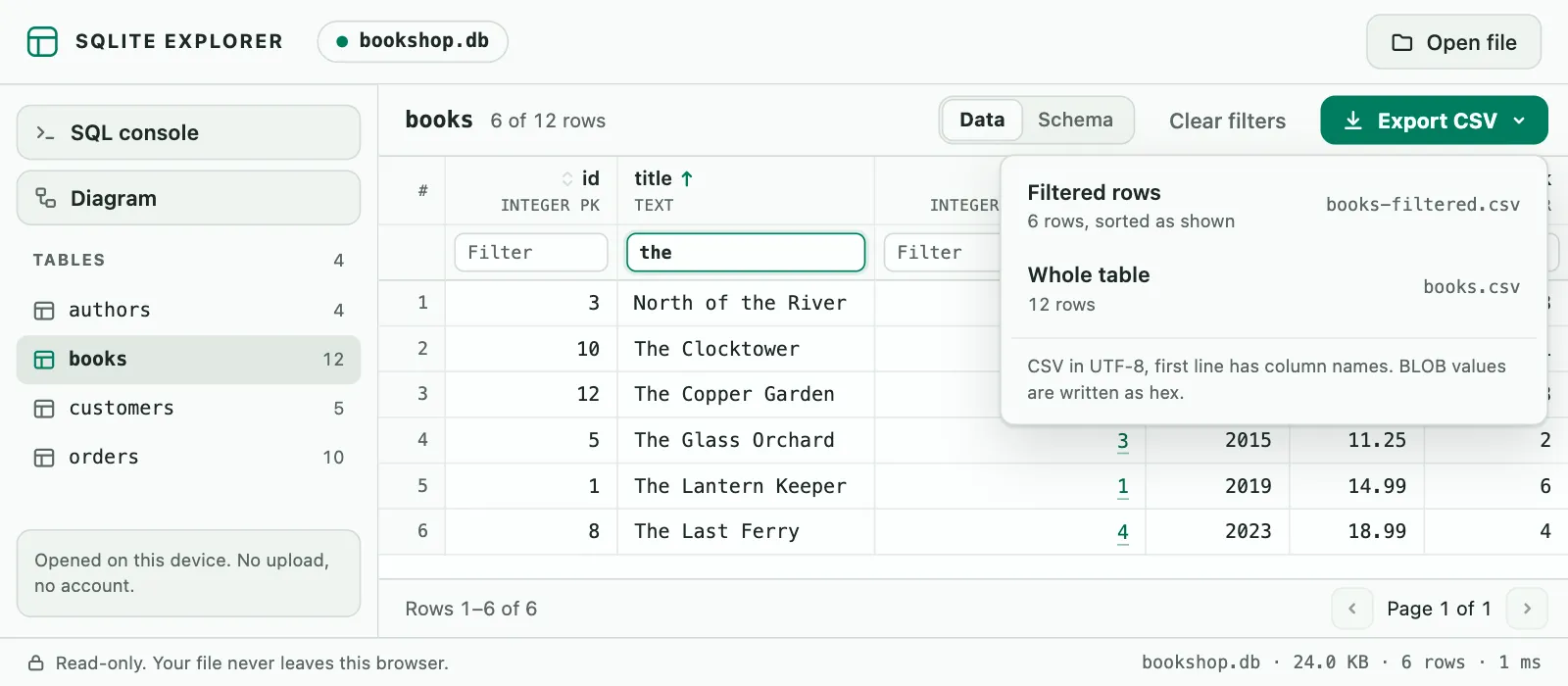The width and height of the screenshot is (1568, 686).
Task: Open the Export CSV dropdown chevron
Action: pyautogui.click(x=1519, y=121)
